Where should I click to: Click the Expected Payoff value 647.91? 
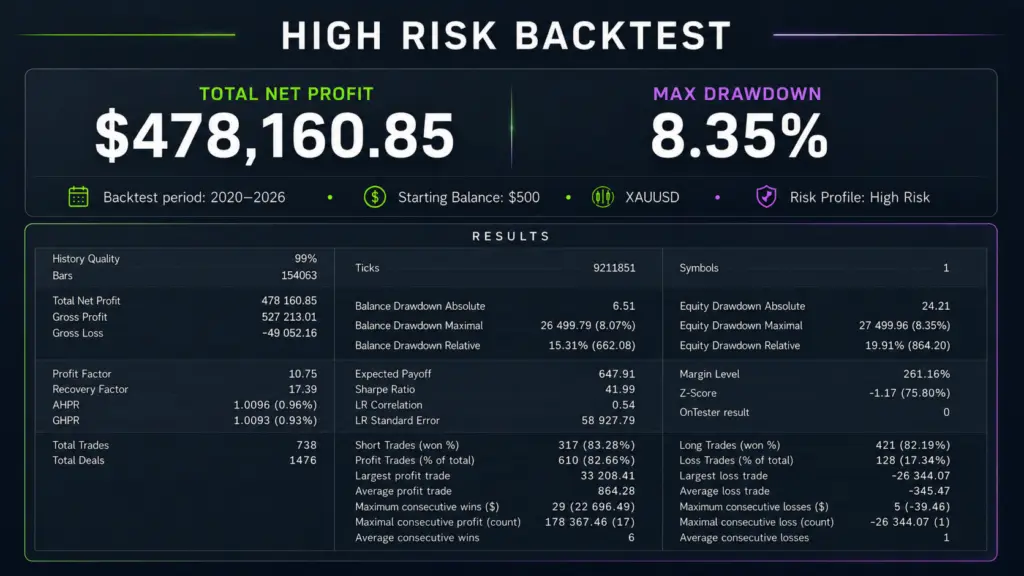(617, 374)
